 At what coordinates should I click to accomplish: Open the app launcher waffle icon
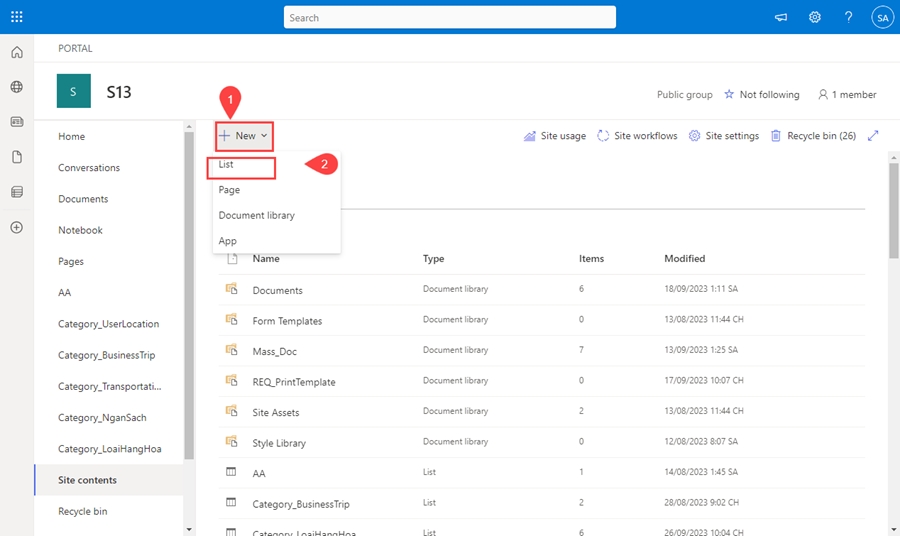coord(17,17)
